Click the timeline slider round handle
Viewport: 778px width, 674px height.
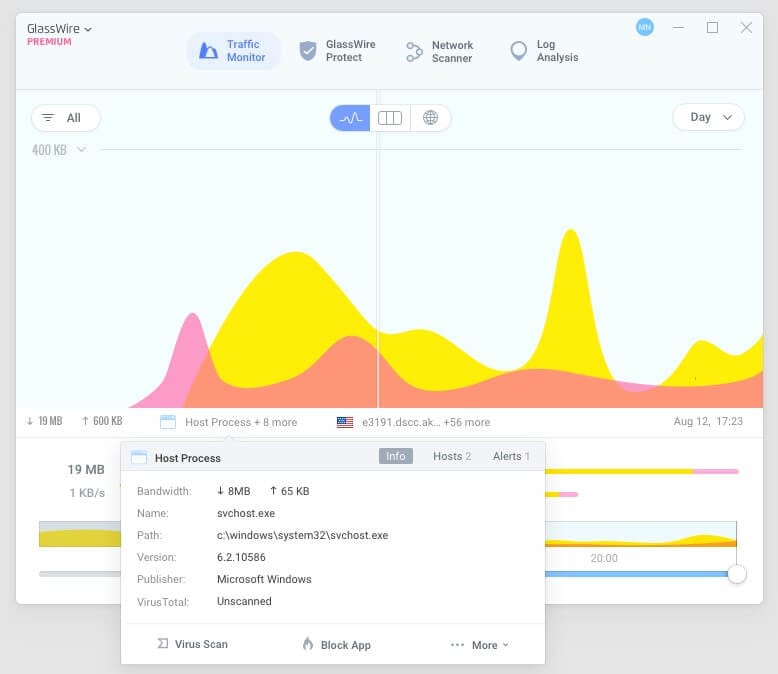point(737,574)
